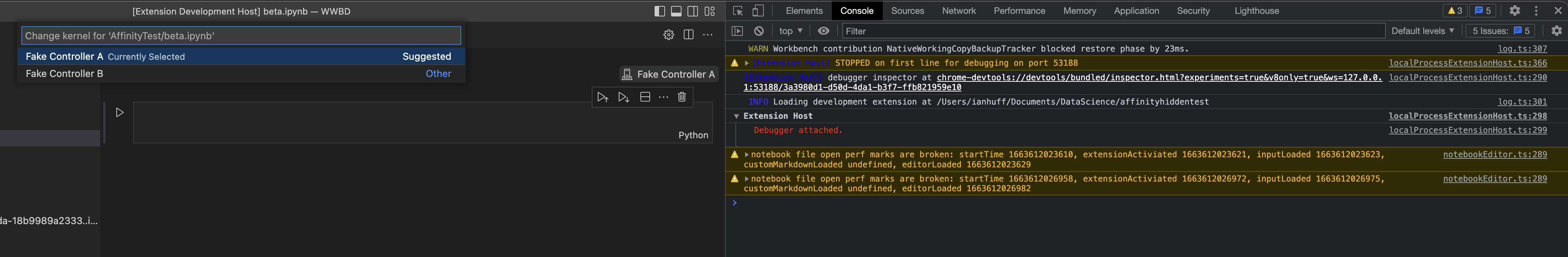Click the 5 Issues button
The height and width of the screenshot is (257, 1568).
[1500, 31]
